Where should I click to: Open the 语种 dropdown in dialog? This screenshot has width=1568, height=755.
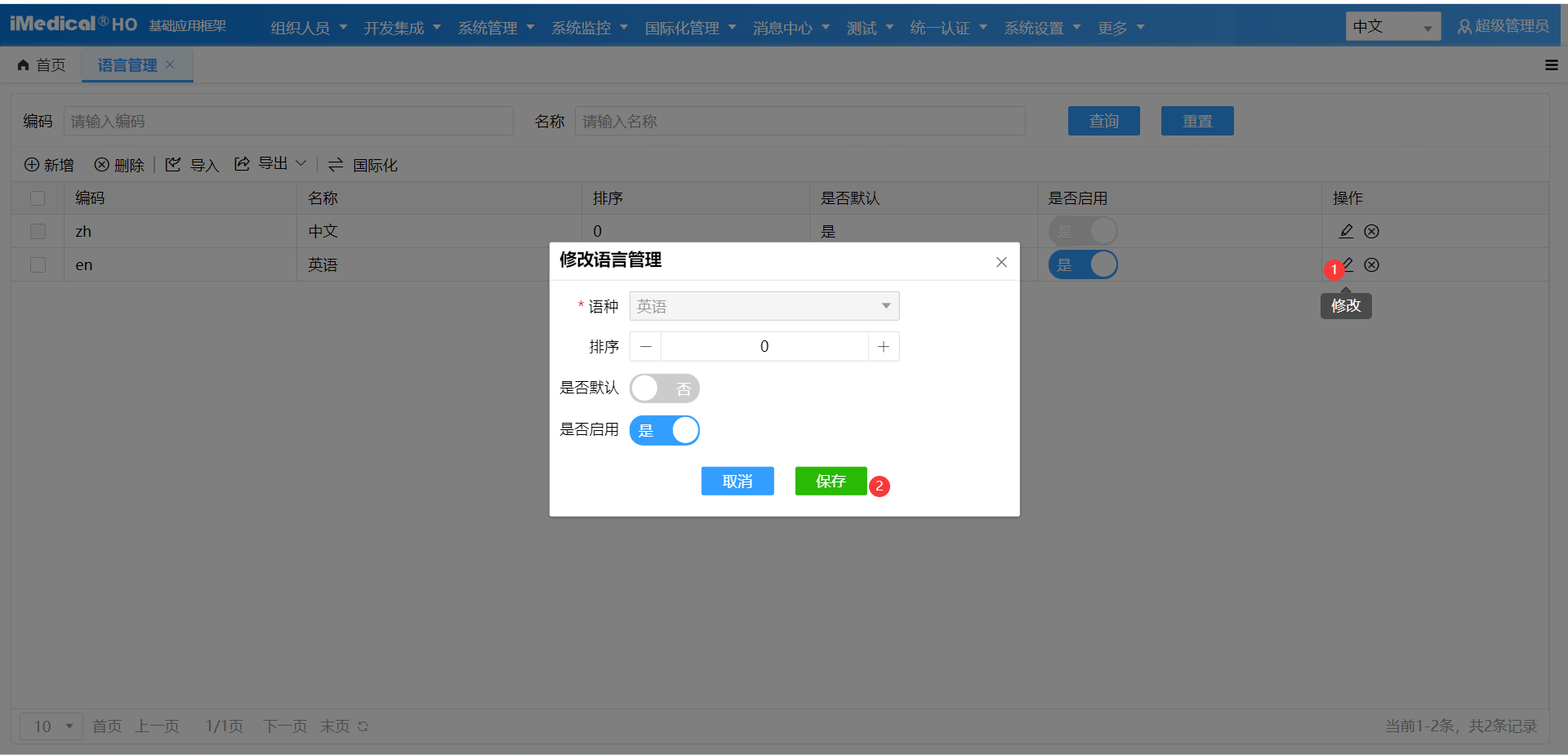764,306
